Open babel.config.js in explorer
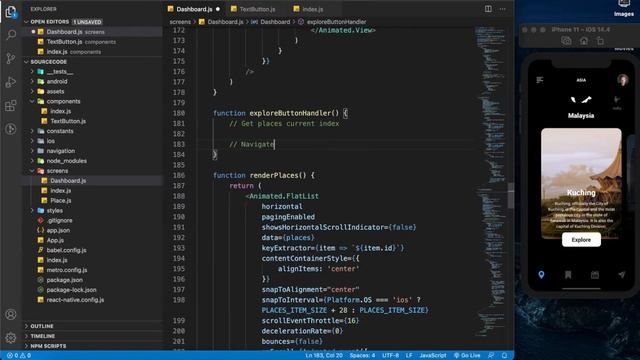This screenshot has height=360, width=640. tap(66, 250)
